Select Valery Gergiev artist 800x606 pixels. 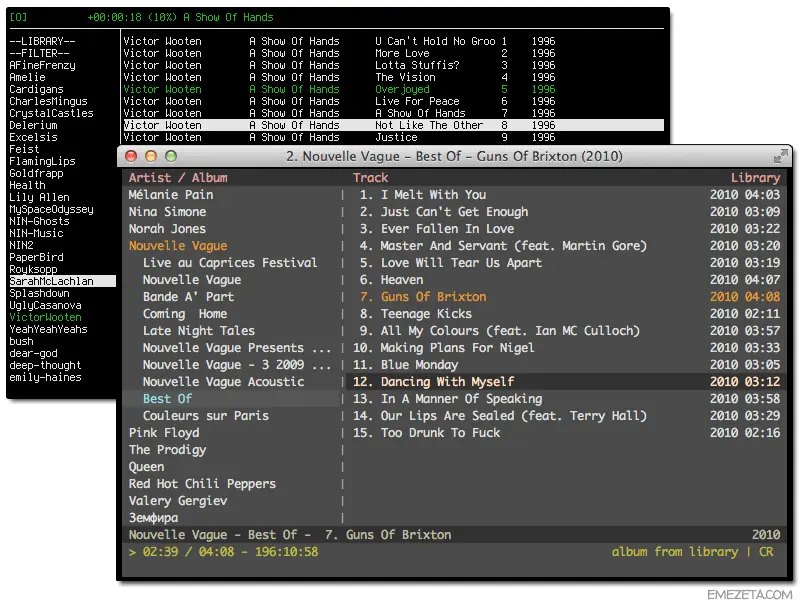tap(178, 501)
